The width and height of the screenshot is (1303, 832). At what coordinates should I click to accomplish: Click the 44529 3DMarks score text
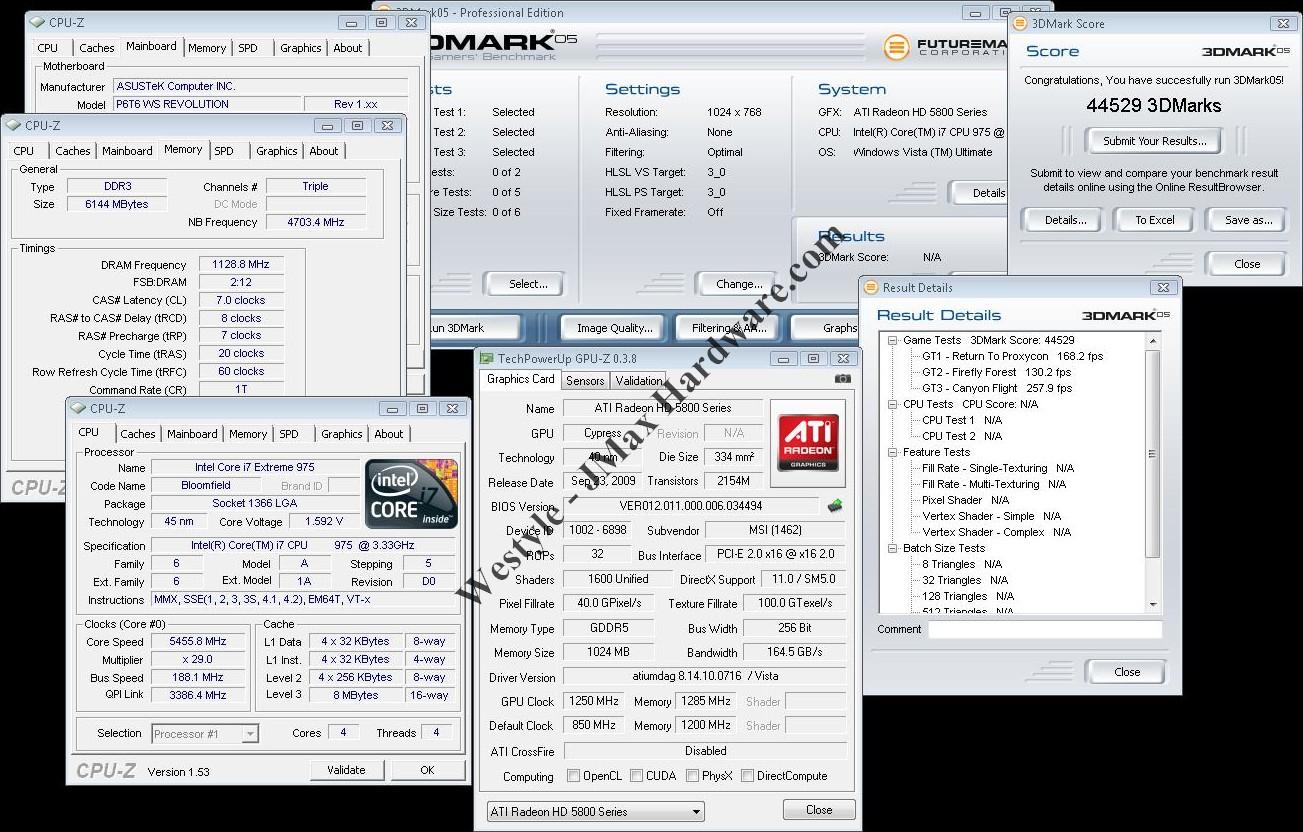[x=1154, y=105]
